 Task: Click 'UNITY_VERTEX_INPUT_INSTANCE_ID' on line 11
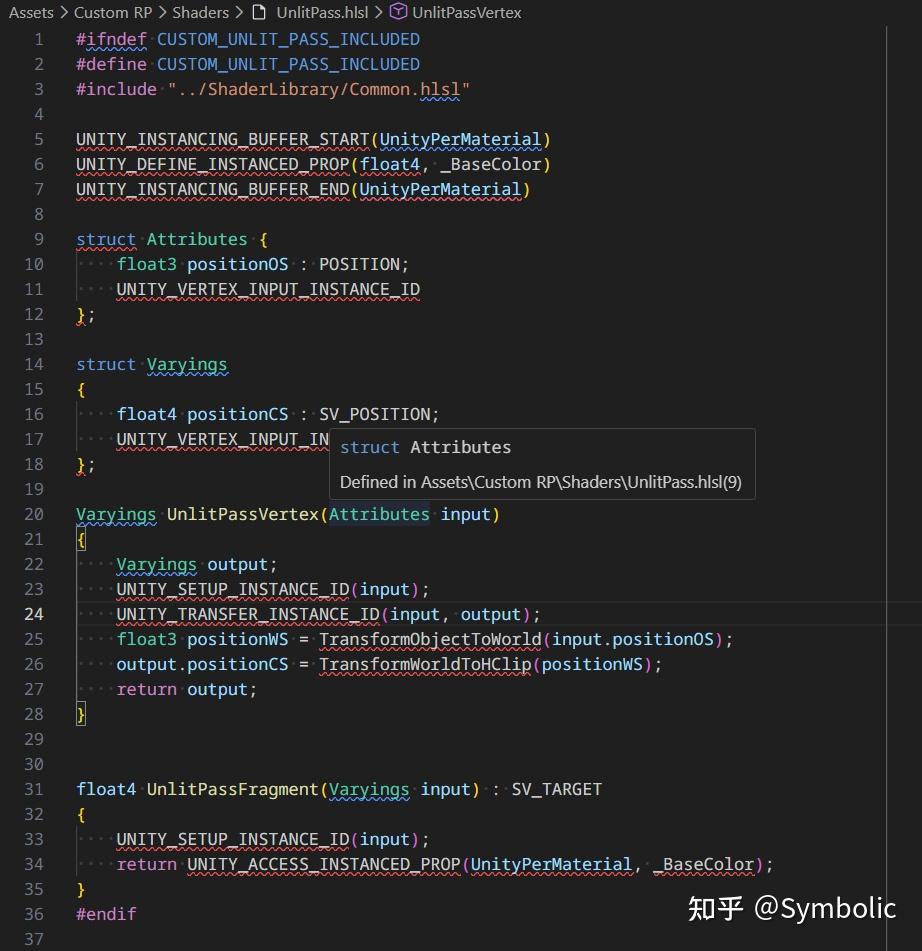[x=268, y=289]
